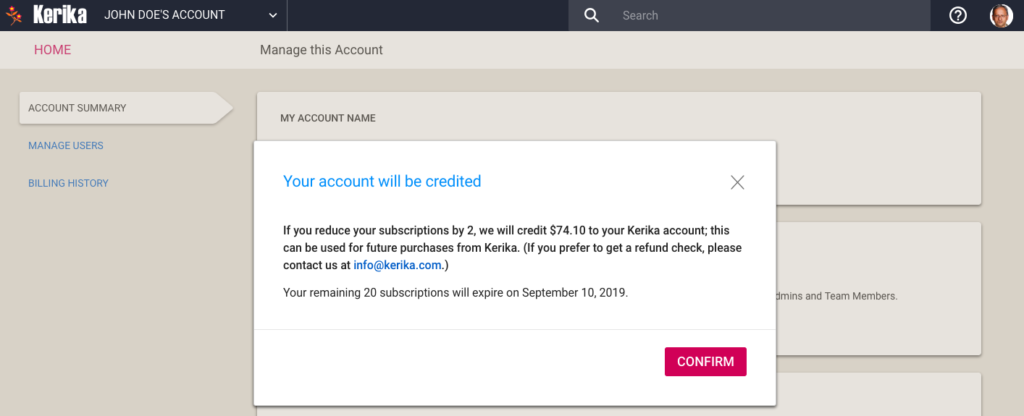Click the subscription expiry notice text
The width and height of the screenshot is (1024, 416).
(455, 293)
